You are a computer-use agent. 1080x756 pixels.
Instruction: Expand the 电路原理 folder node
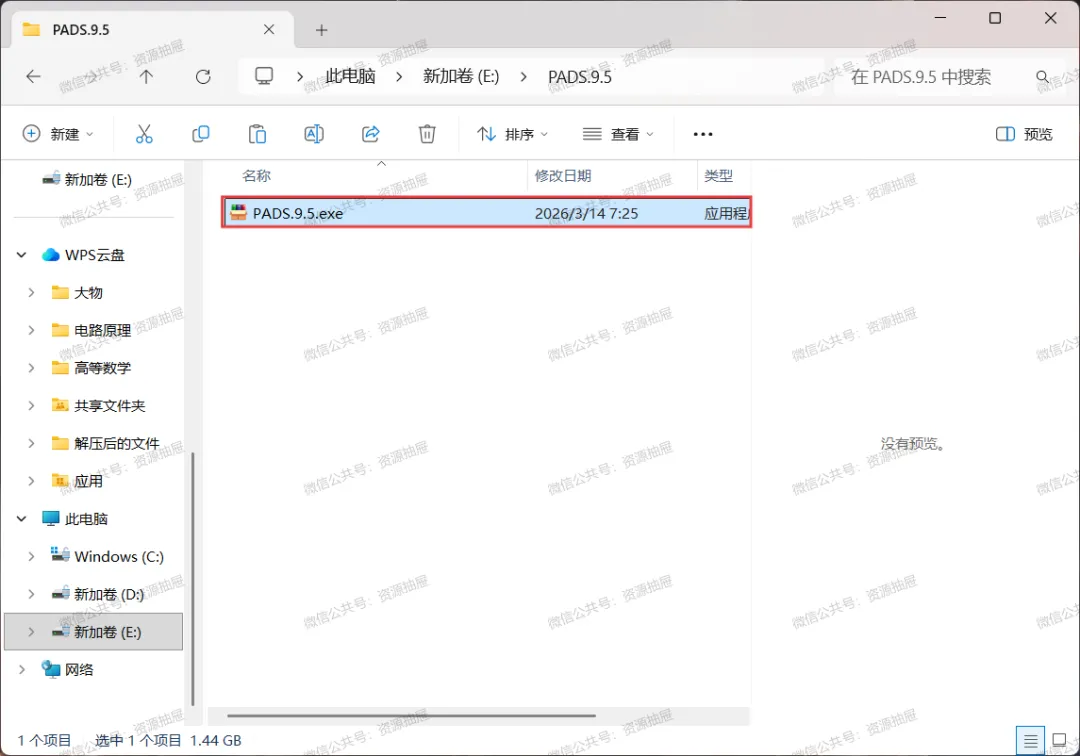[x=31, y=330]
